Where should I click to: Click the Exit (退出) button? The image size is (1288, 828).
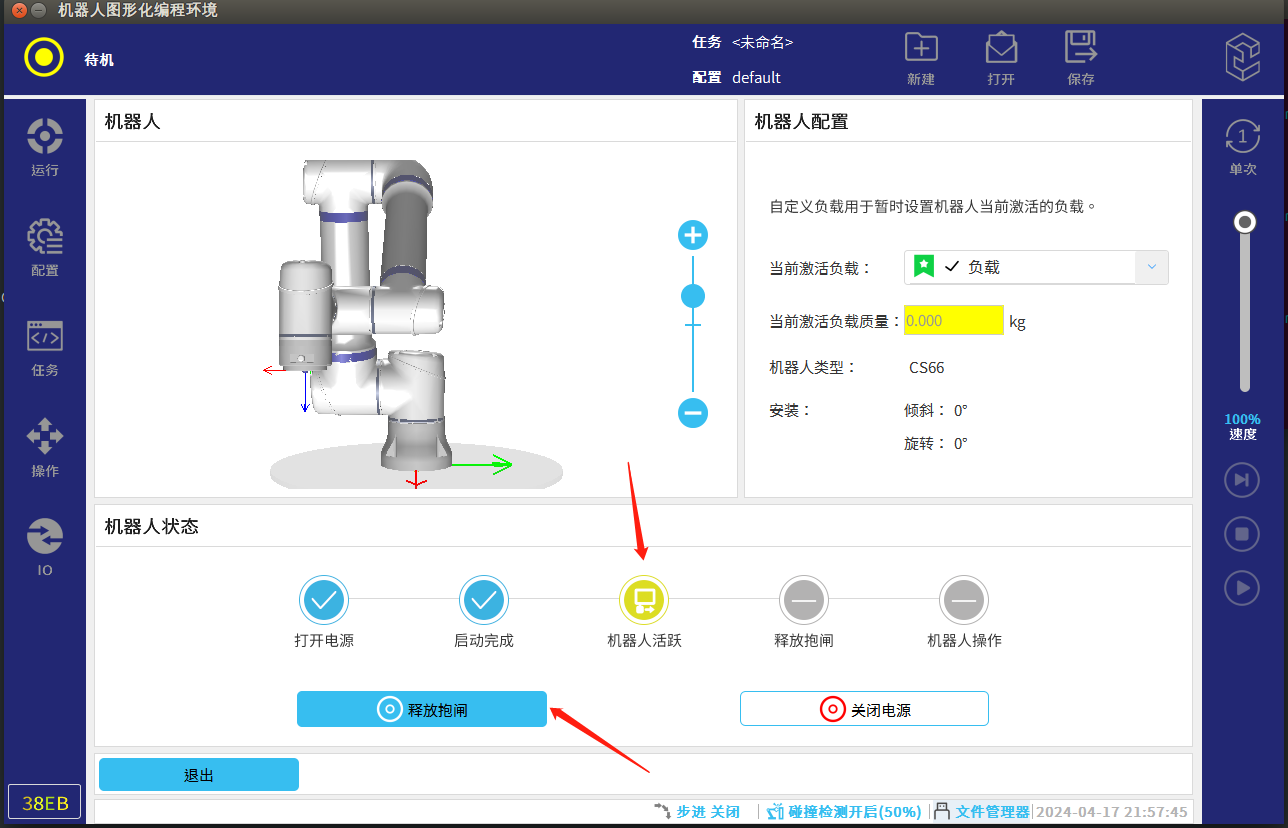coord(199,775)
